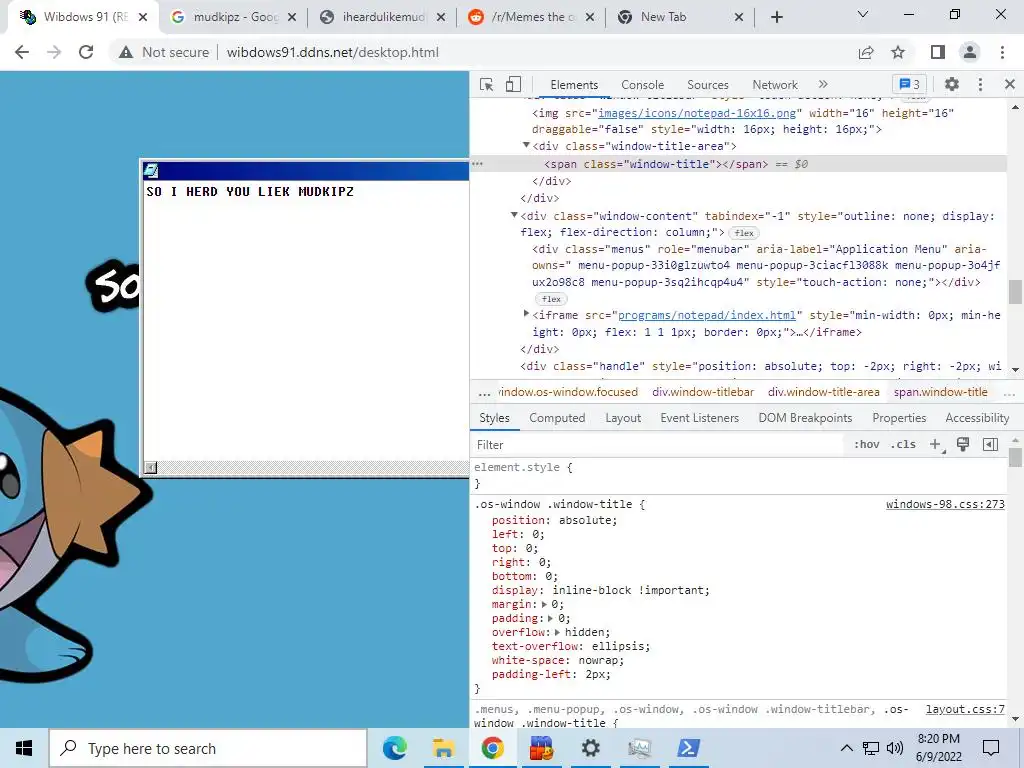1024x768 pixels.
Task: Collapse the window-title-area div node
Action: [x=526, y=146]
